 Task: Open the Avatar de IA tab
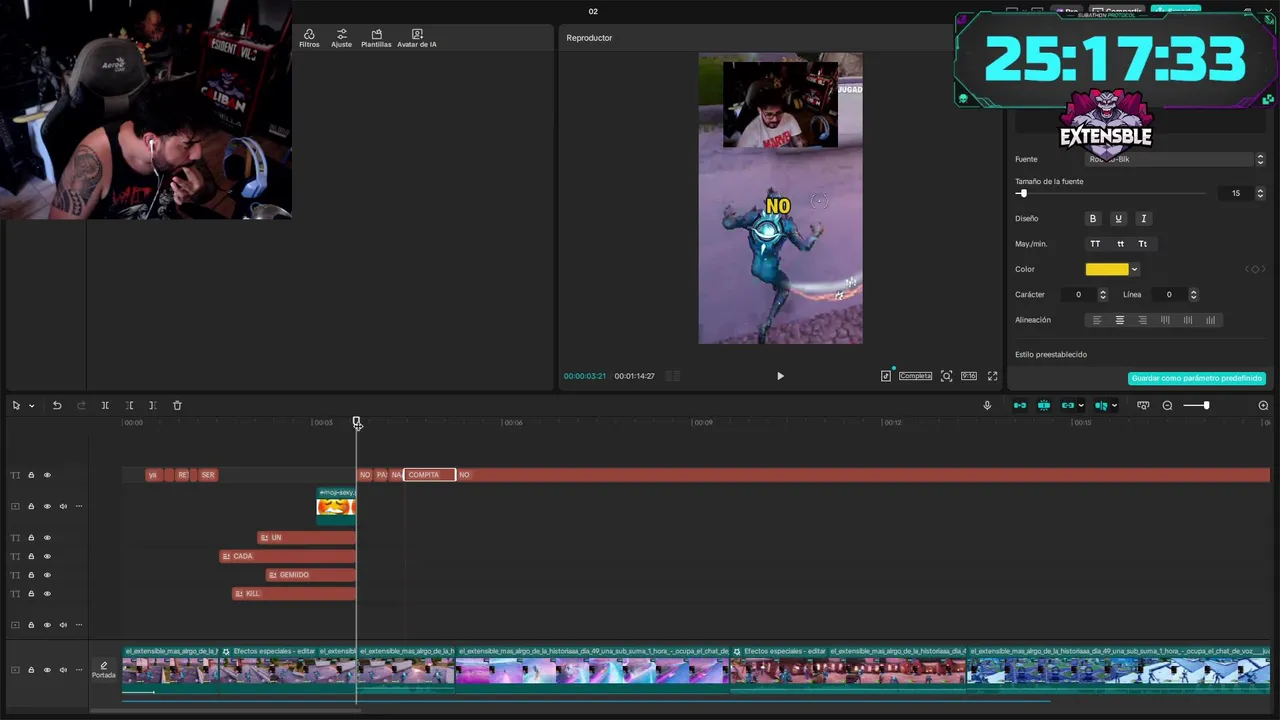point(417,38)
